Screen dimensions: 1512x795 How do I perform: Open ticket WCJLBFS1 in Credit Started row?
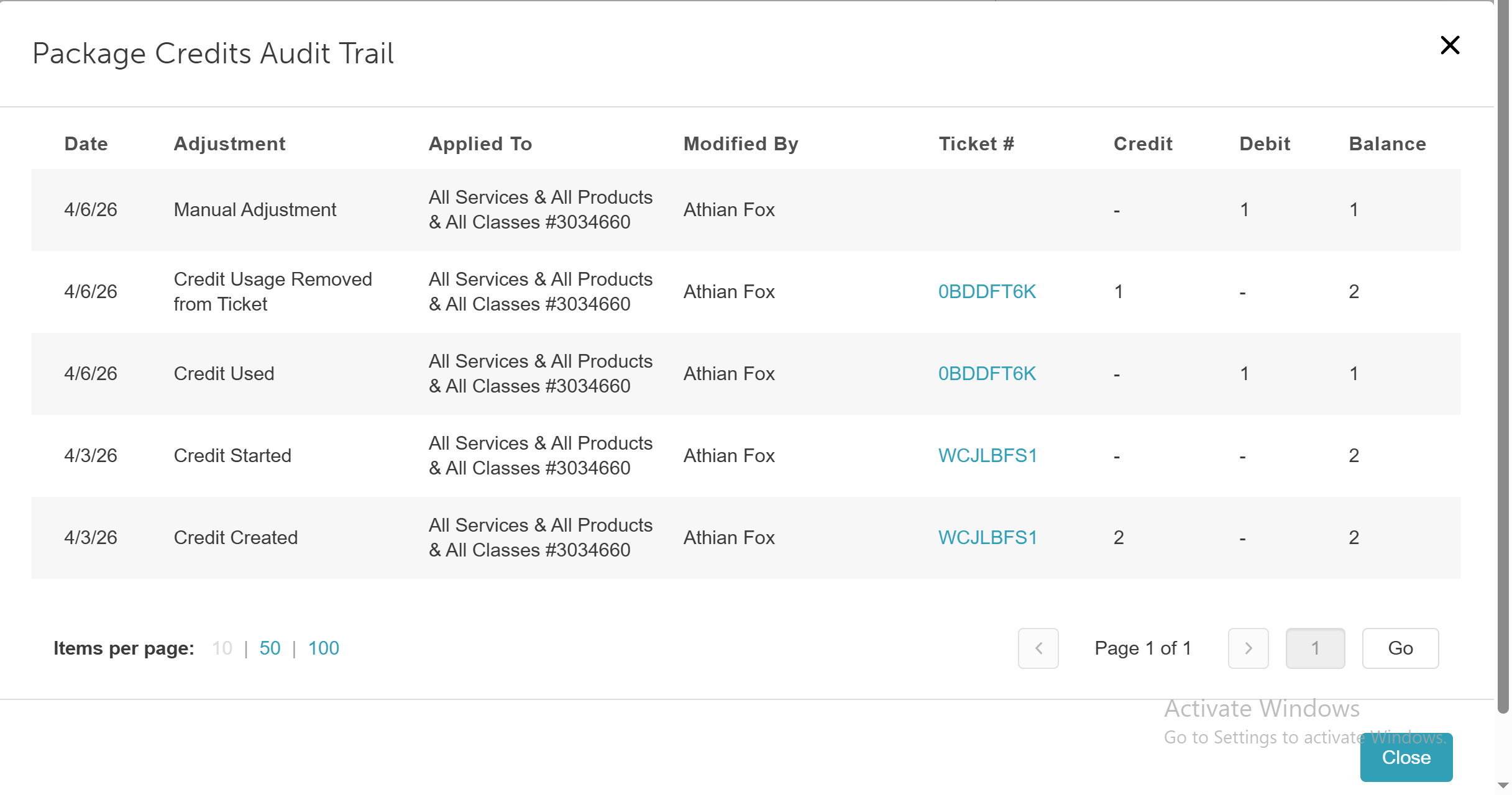click(x=987, y=456)
